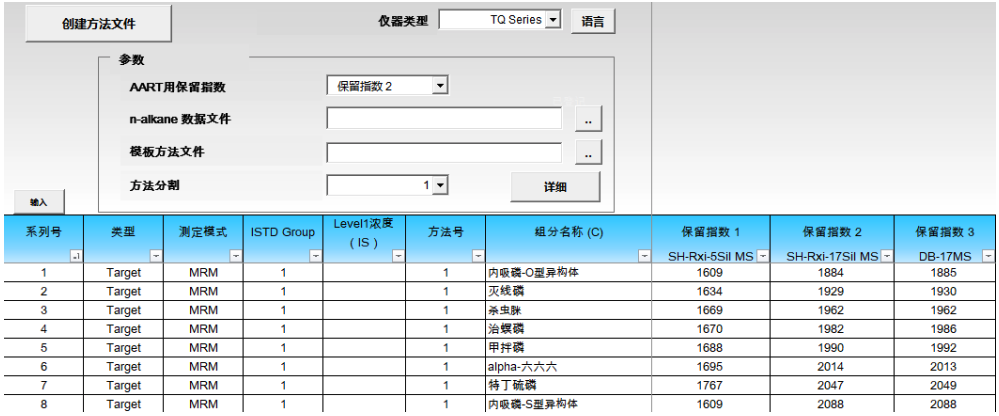The width and height of the screenshot is (999, 416).
Task: Open the 仪器类型 TQ Series dropdown
Action: point(553,20)
